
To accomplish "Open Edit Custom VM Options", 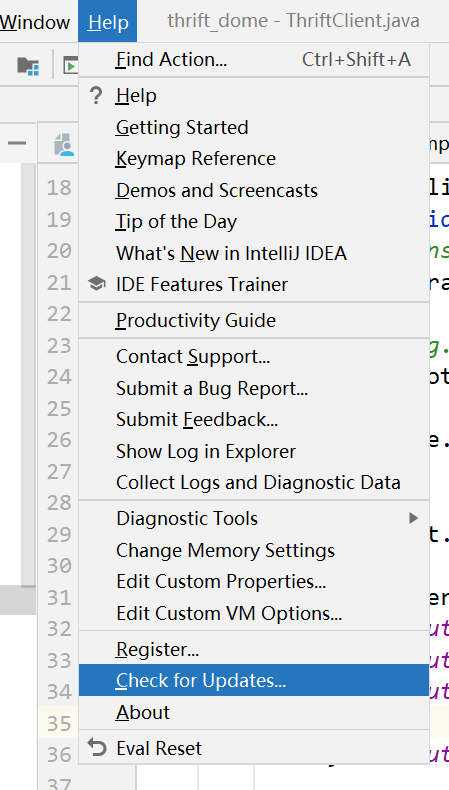I will 254,613.
